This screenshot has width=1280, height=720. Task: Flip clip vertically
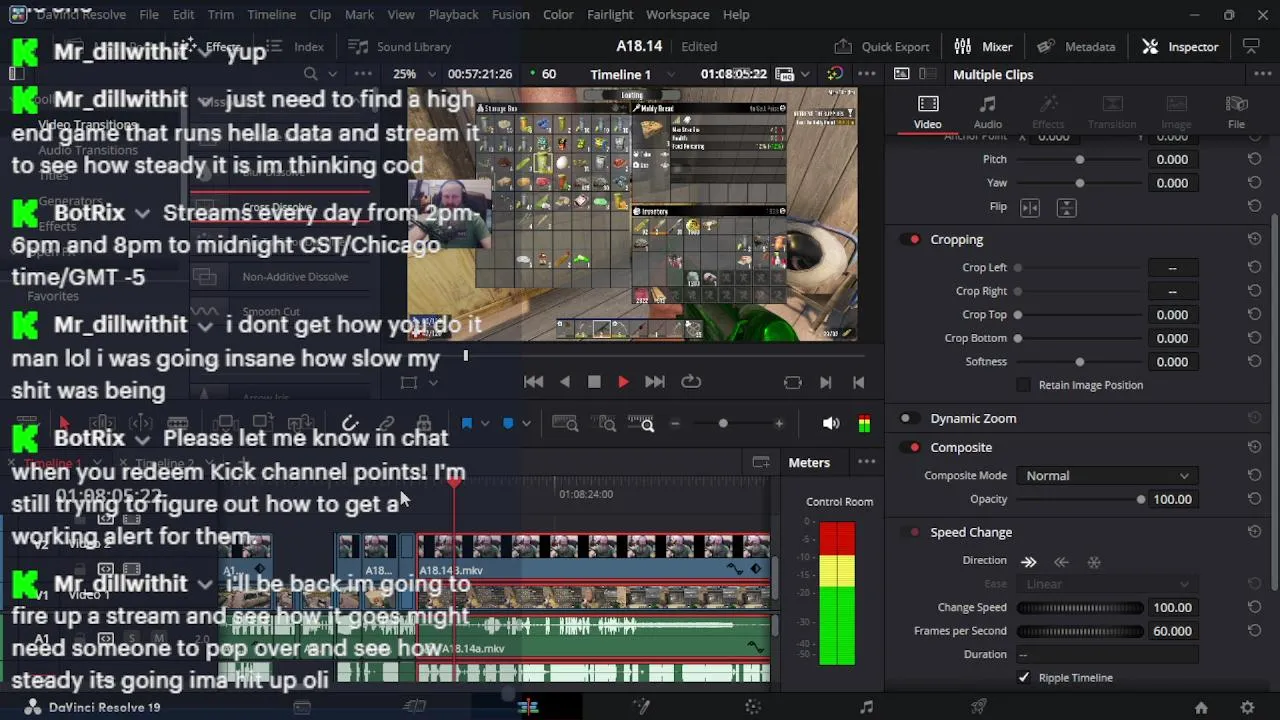(1066, 208)
